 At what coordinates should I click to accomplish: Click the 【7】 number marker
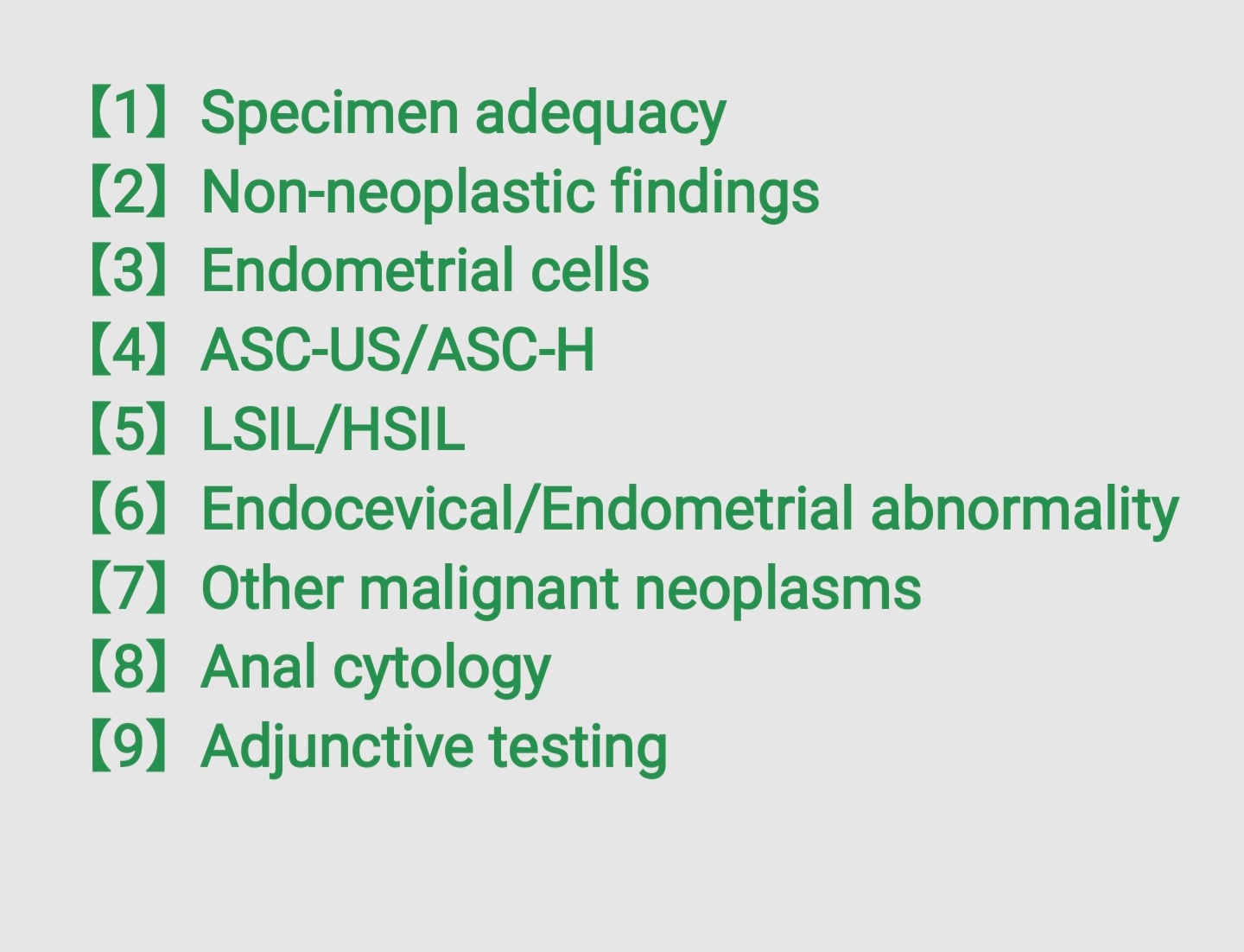click(129, 587)
